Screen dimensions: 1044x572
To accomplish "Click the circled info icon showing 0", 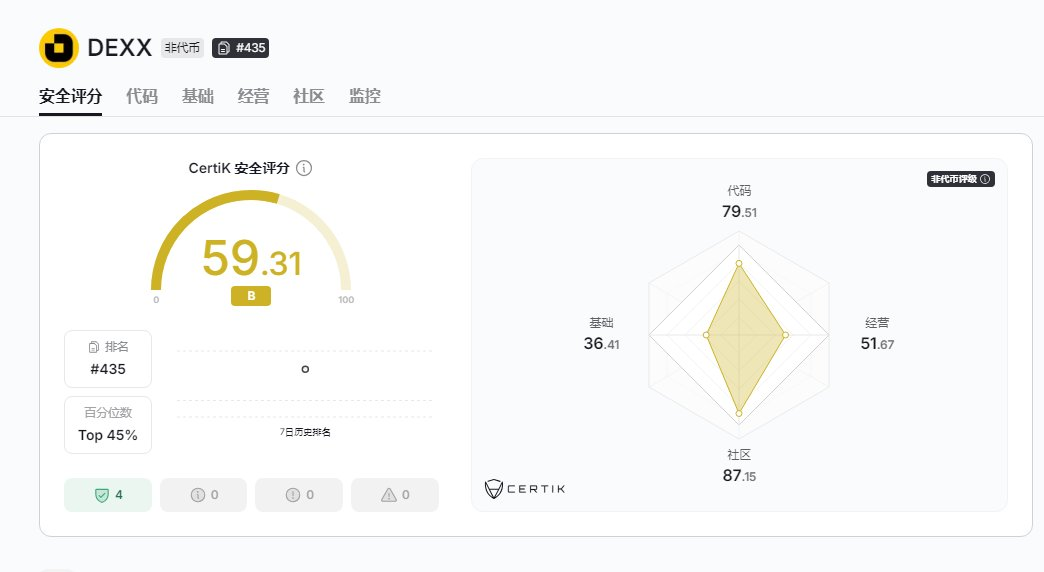I will pyautogui.click(x=198, y=495).
